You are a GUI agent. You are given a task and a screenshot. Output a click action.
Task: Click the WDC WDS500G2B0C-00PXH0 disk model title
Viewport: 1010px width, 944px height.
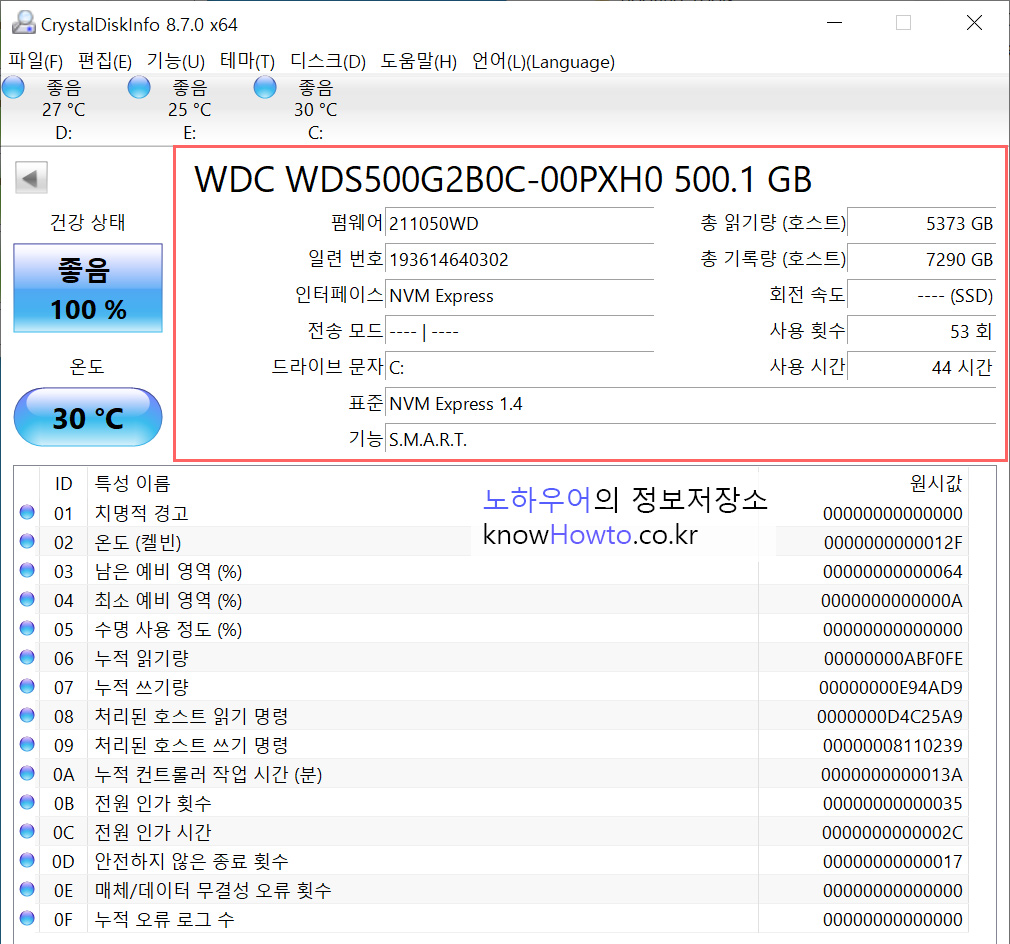[502, 180]
